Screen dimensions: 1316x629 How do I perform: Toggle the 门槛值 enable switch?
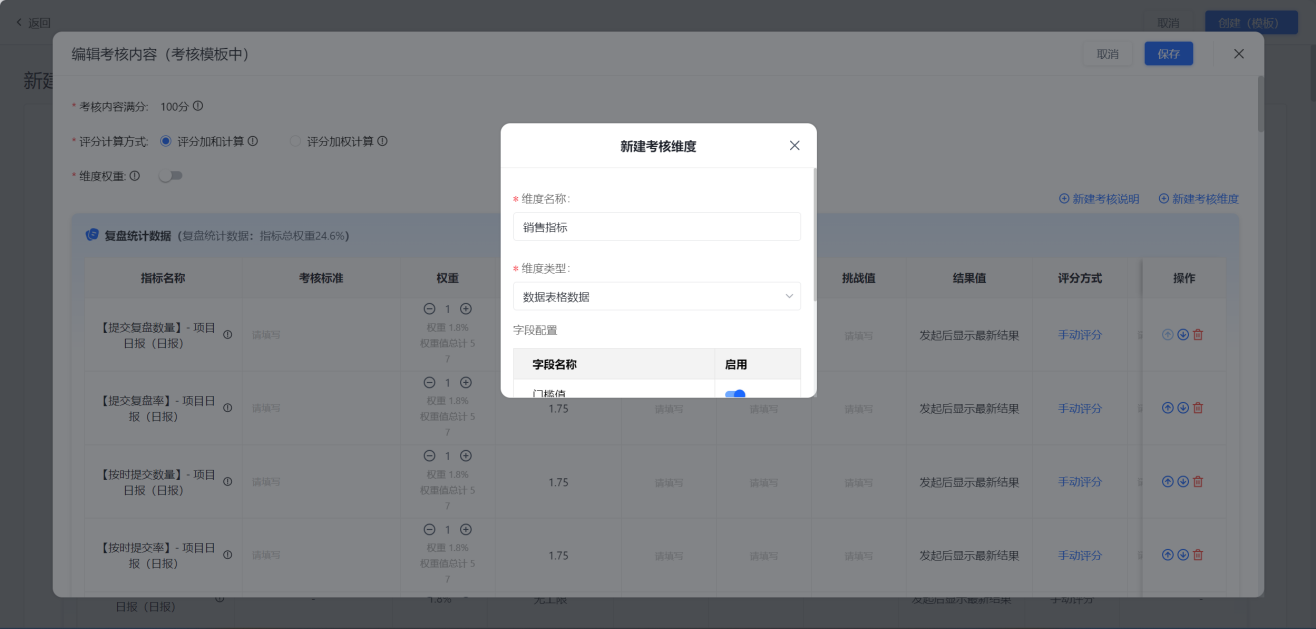[735, 394]
